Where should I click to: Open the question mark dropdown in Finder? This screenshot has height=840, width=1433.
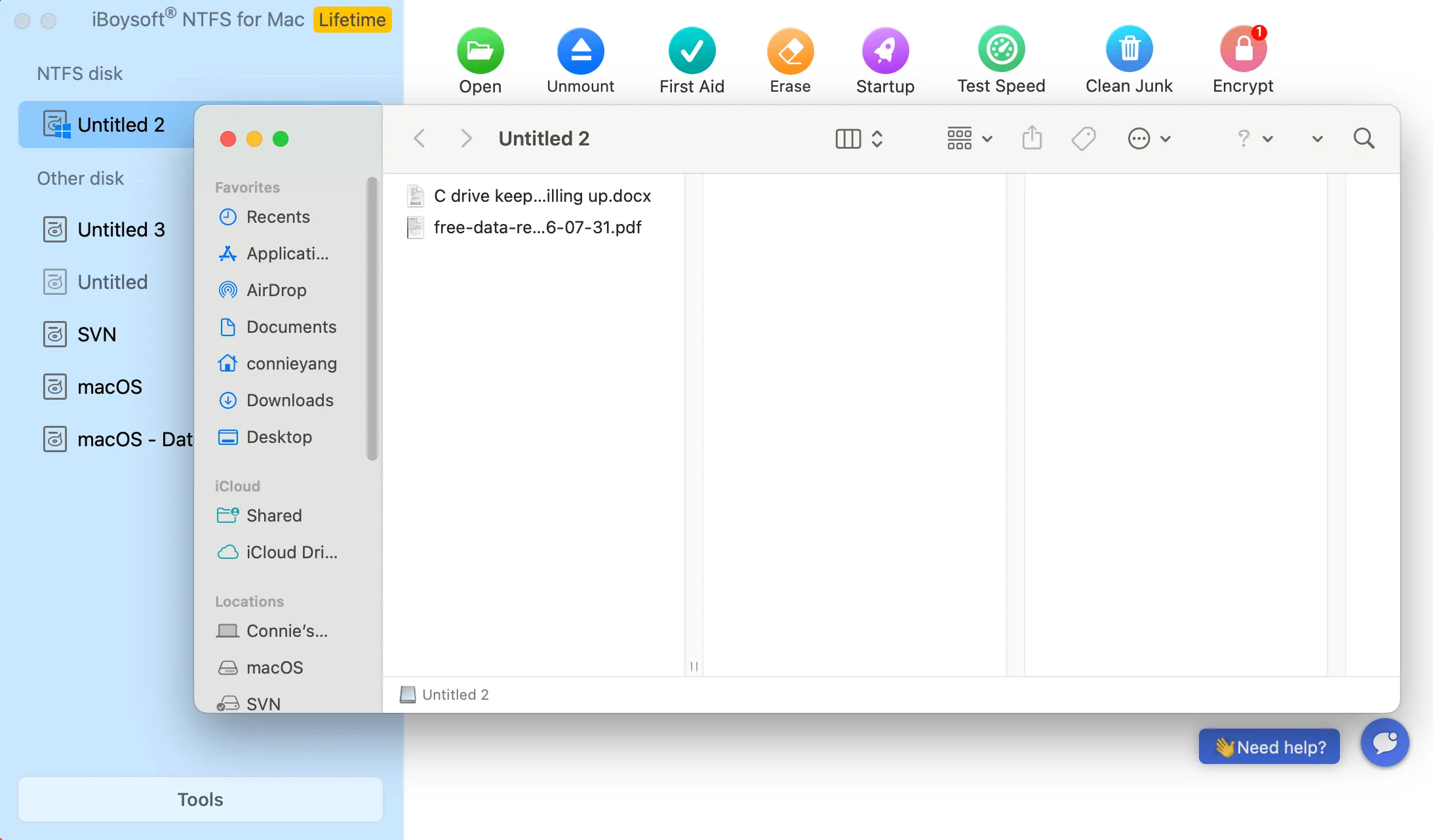click(x=1255, y=139)
